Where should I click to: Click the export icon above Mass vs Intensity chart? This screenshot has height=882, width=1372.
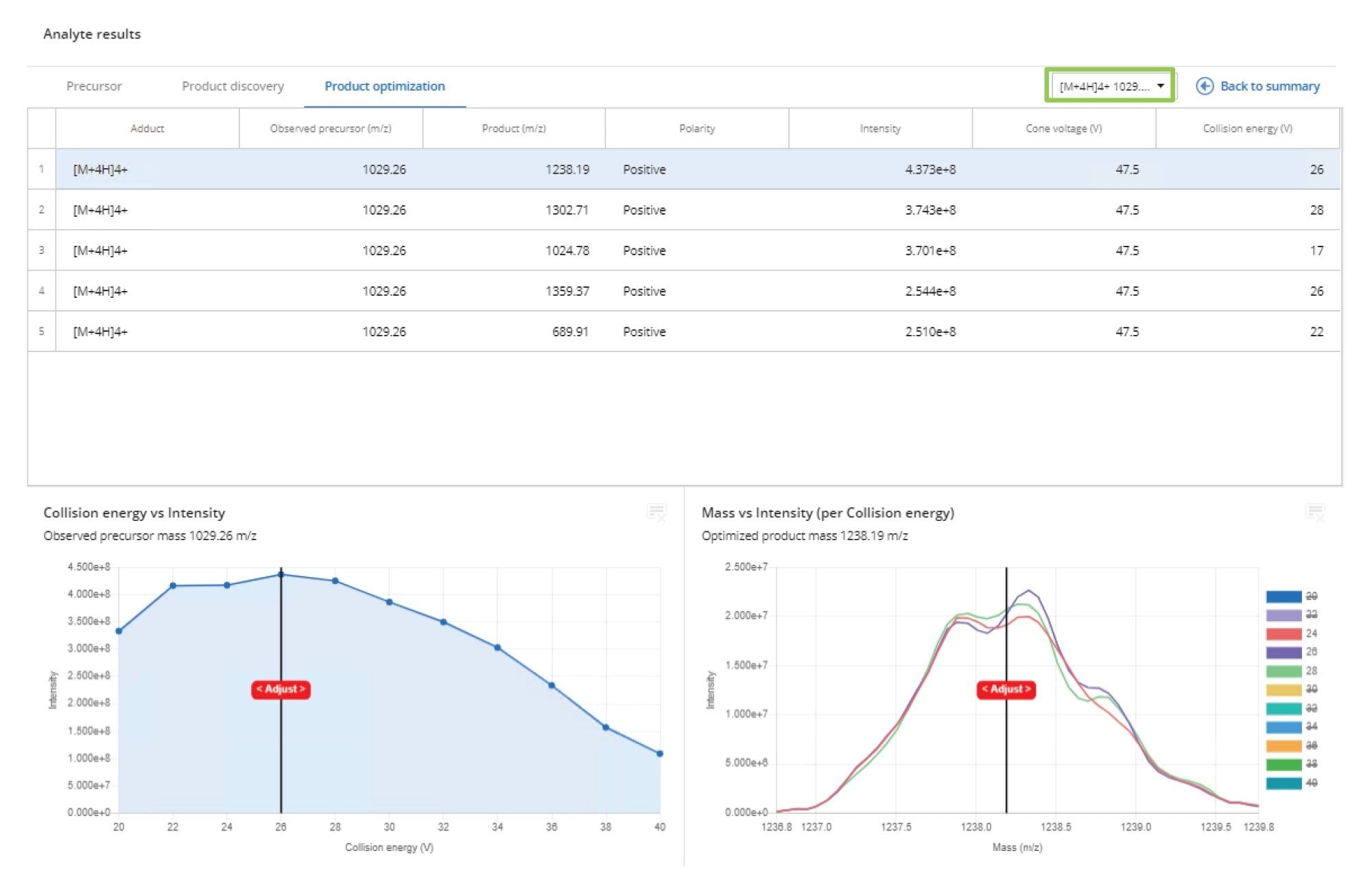click(x=1315, y=511)
